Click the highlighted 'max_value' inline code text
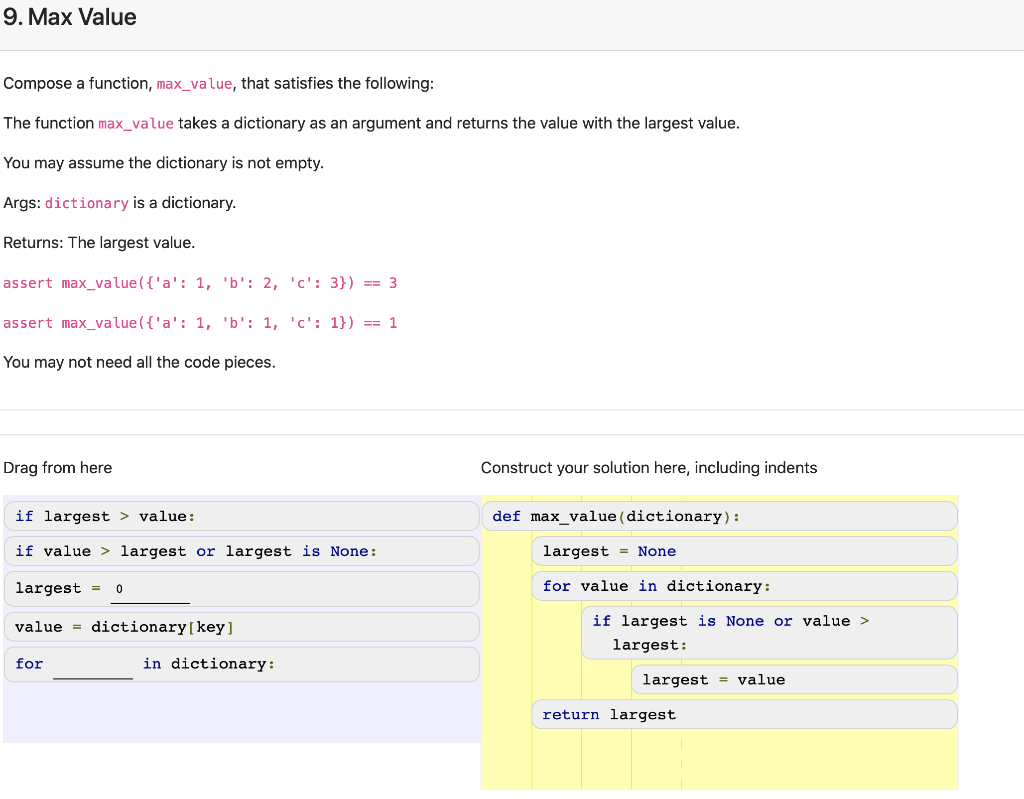1024x799 pixels. 194,84
